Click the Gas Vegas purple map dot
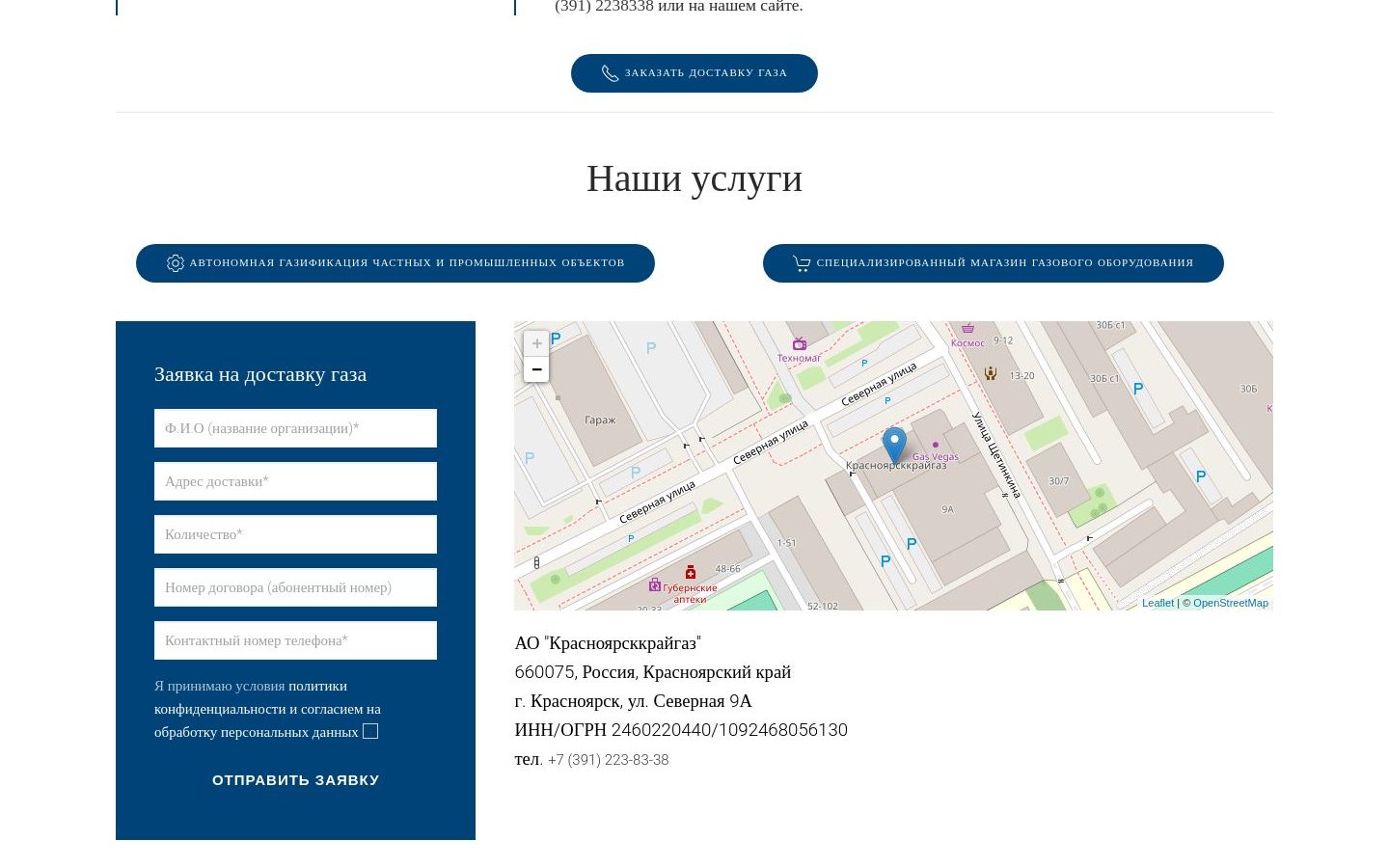1389x868 pixels. pyautogui.click(x=935, y=445)
